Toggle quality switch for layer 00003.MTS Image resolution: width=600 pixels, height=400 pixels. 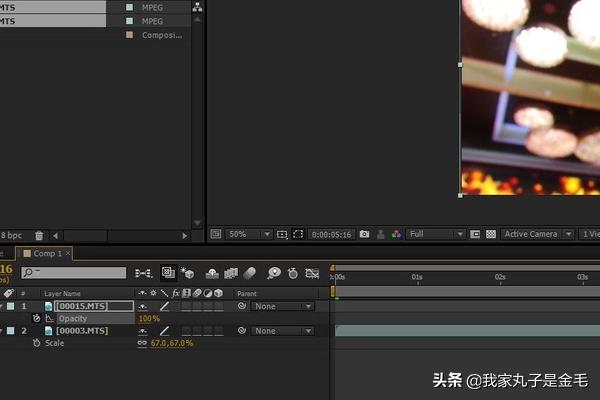click(x=164, y=331)
